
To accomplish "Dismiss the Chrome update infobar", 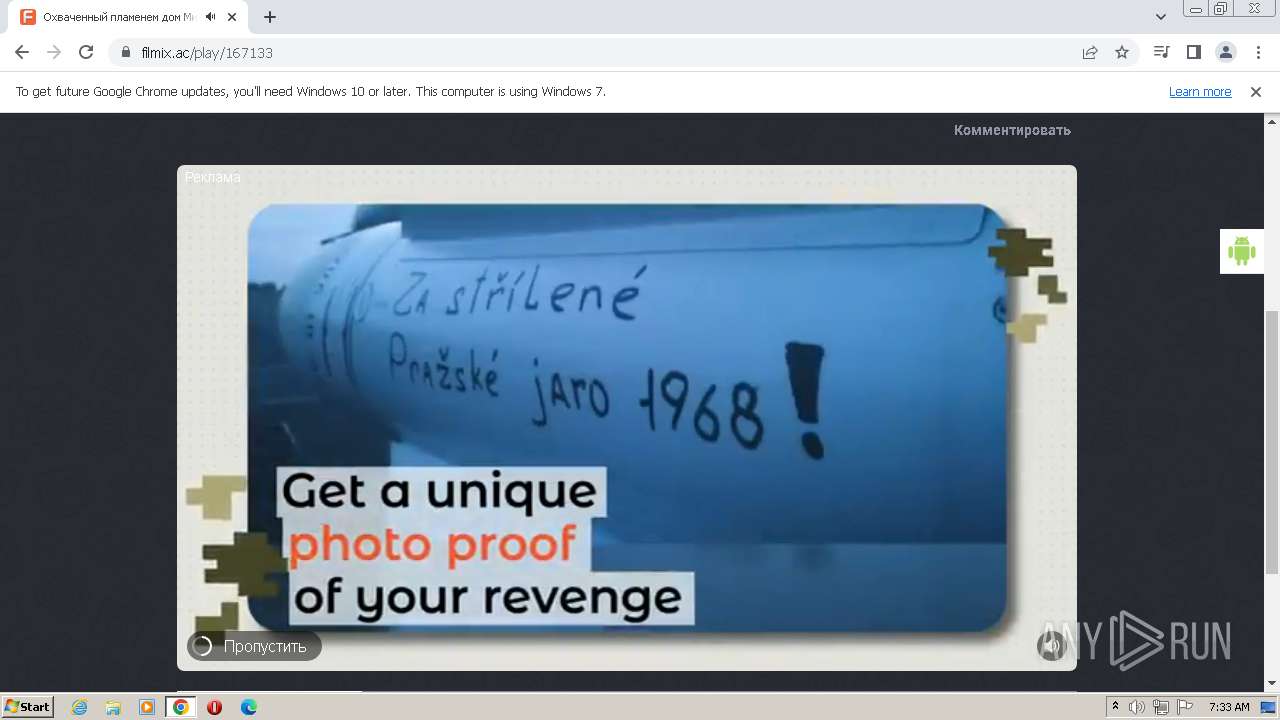I will (x=1256, y=91).
